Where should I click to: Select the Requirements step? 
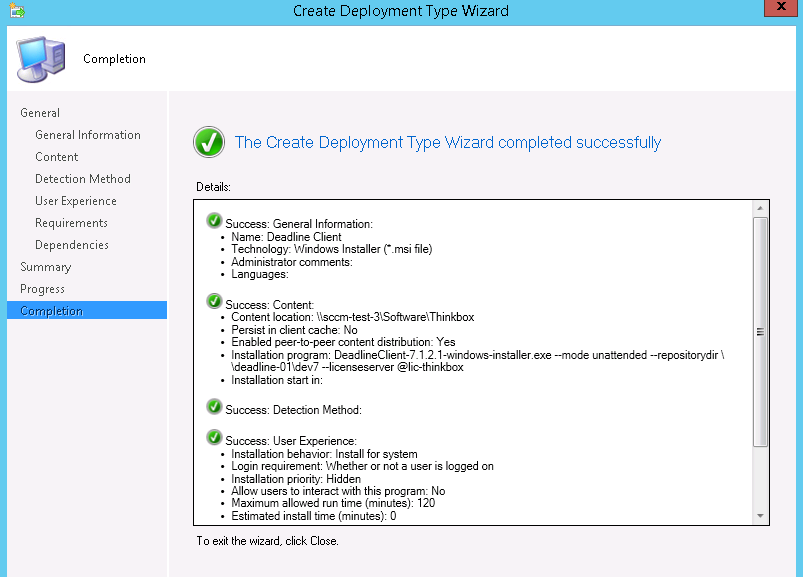coord(72,222)
